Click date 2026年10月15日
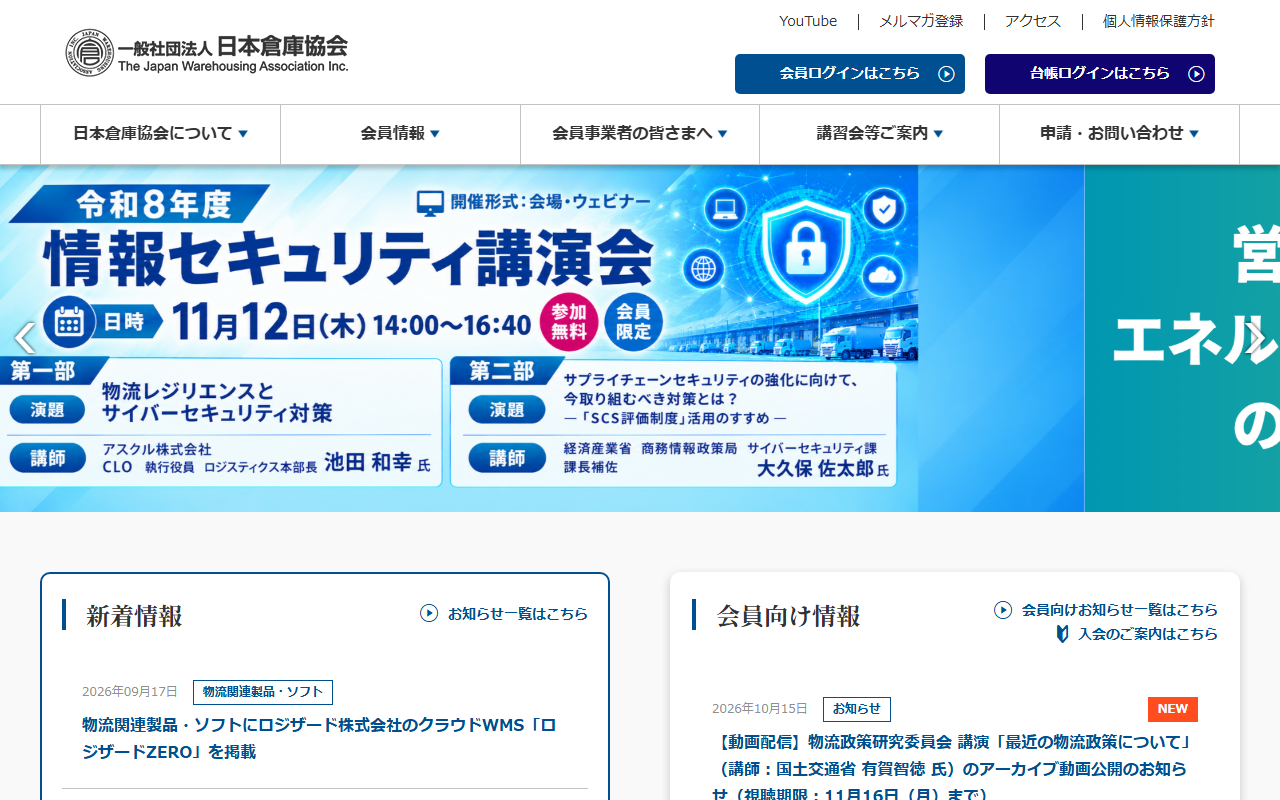1280x800 pixels. [760, 709]
